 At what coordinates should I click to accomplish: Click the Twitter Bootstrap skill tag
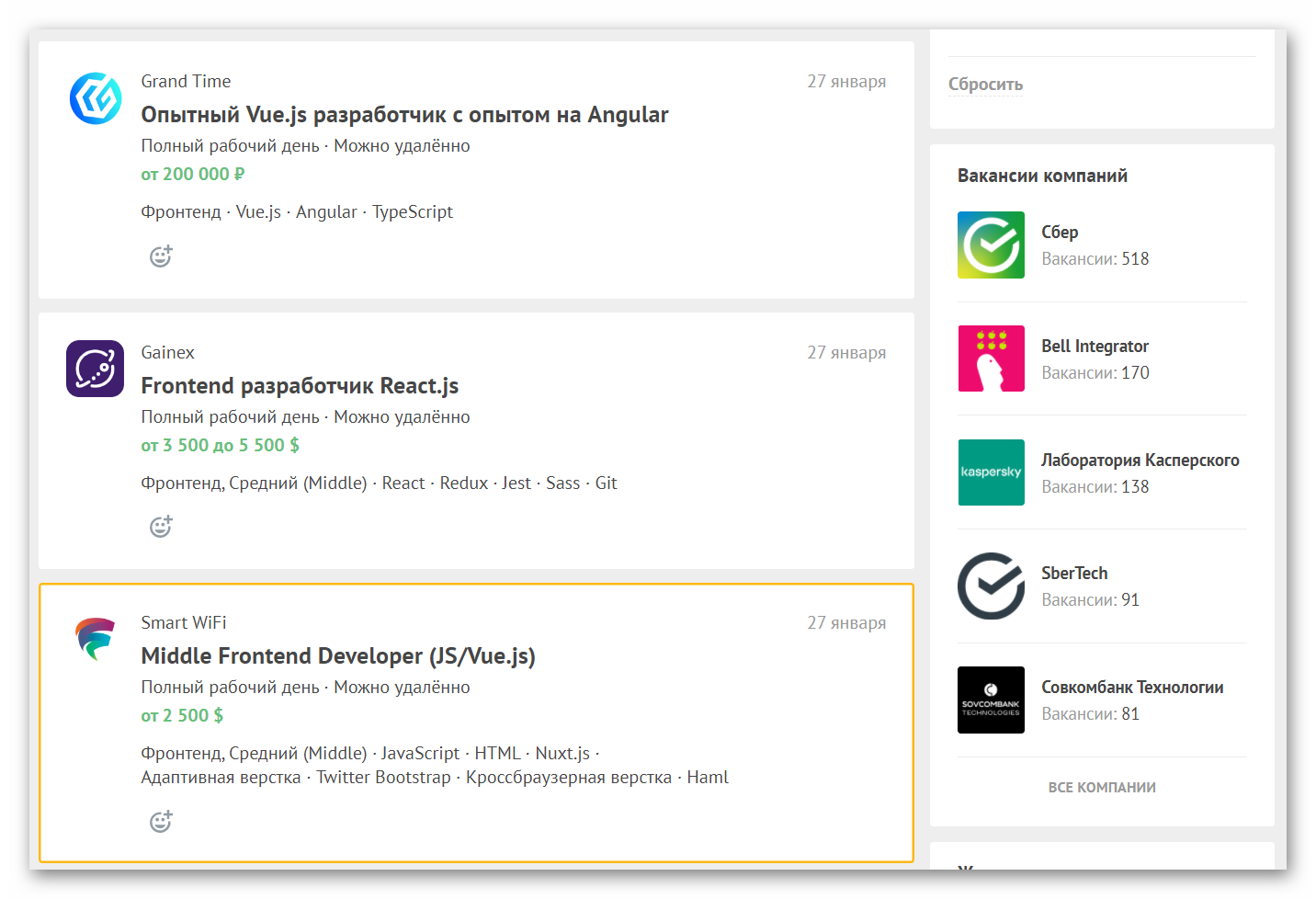tap(383, 778)
